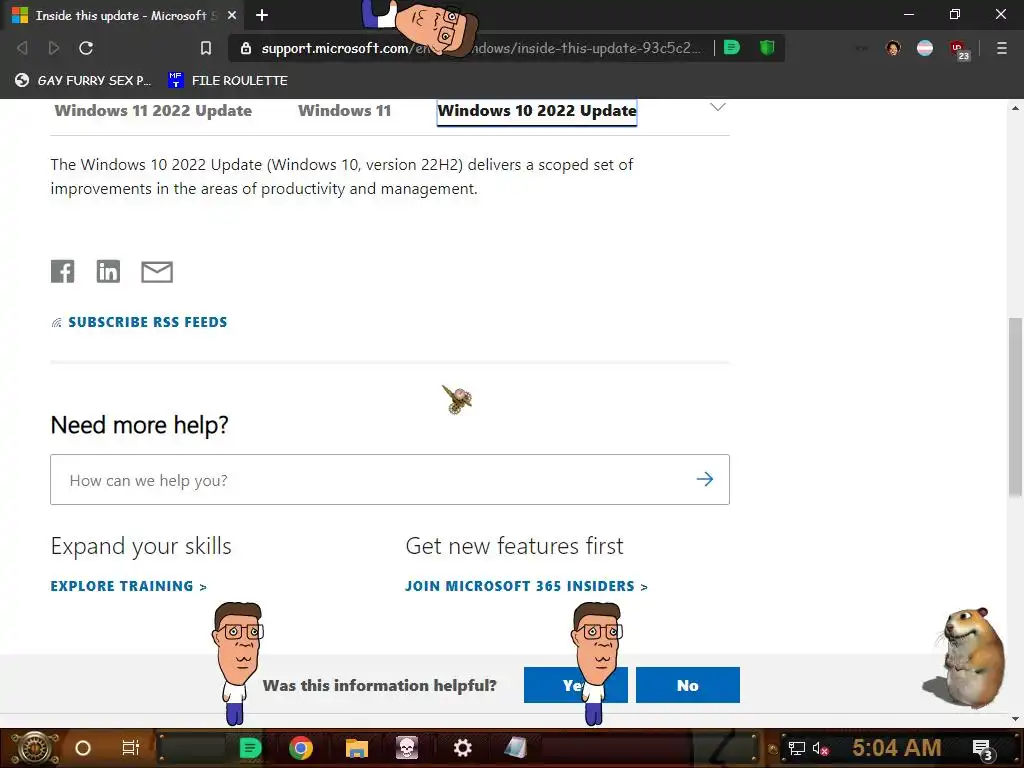The height and width of the screenshot is (768, 1024).
Task: Switch to the Windows 11 tab
Action: (344, 110)
